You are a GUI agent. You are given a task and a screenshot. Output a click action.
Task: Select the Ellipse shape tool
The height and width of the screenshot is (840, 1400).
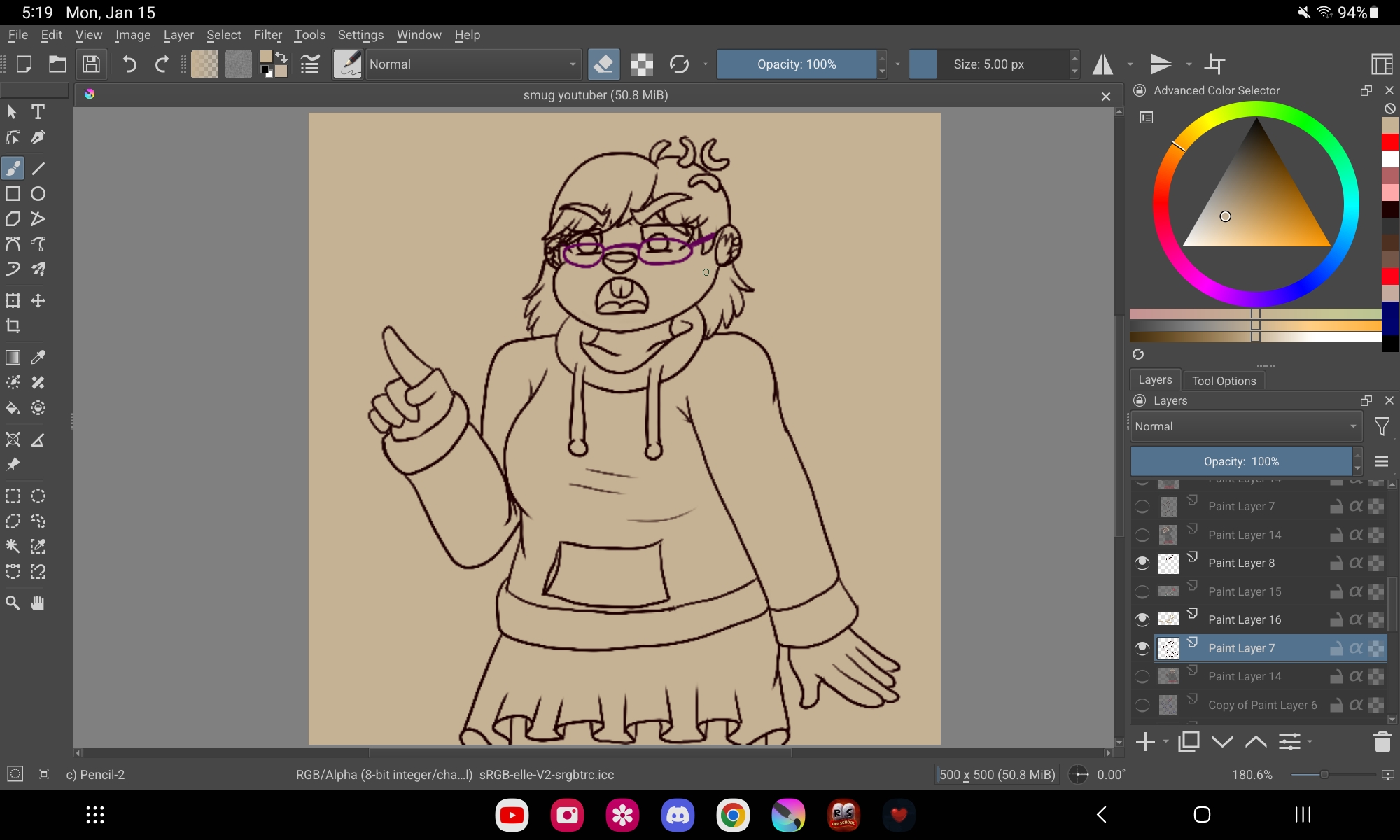38,194
